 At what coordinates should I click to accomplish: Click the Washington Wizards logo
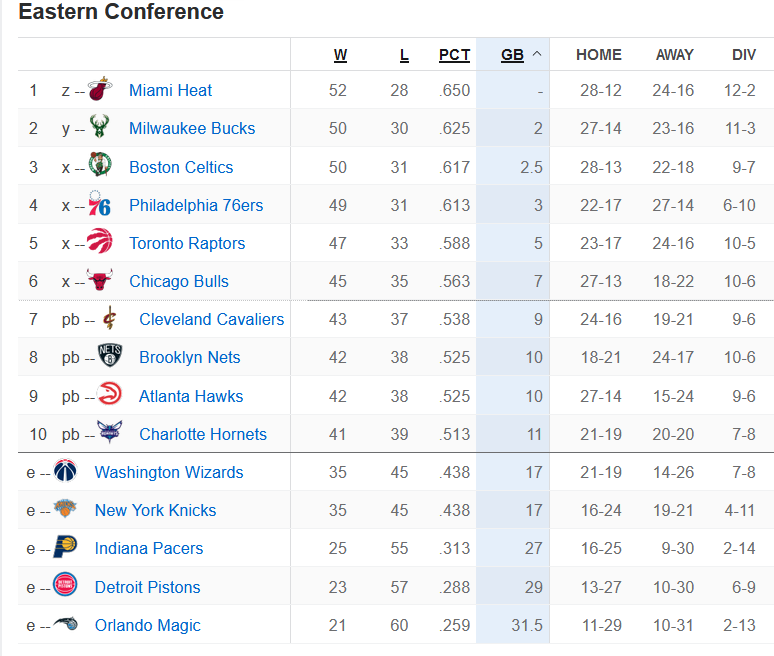point(65,470)
